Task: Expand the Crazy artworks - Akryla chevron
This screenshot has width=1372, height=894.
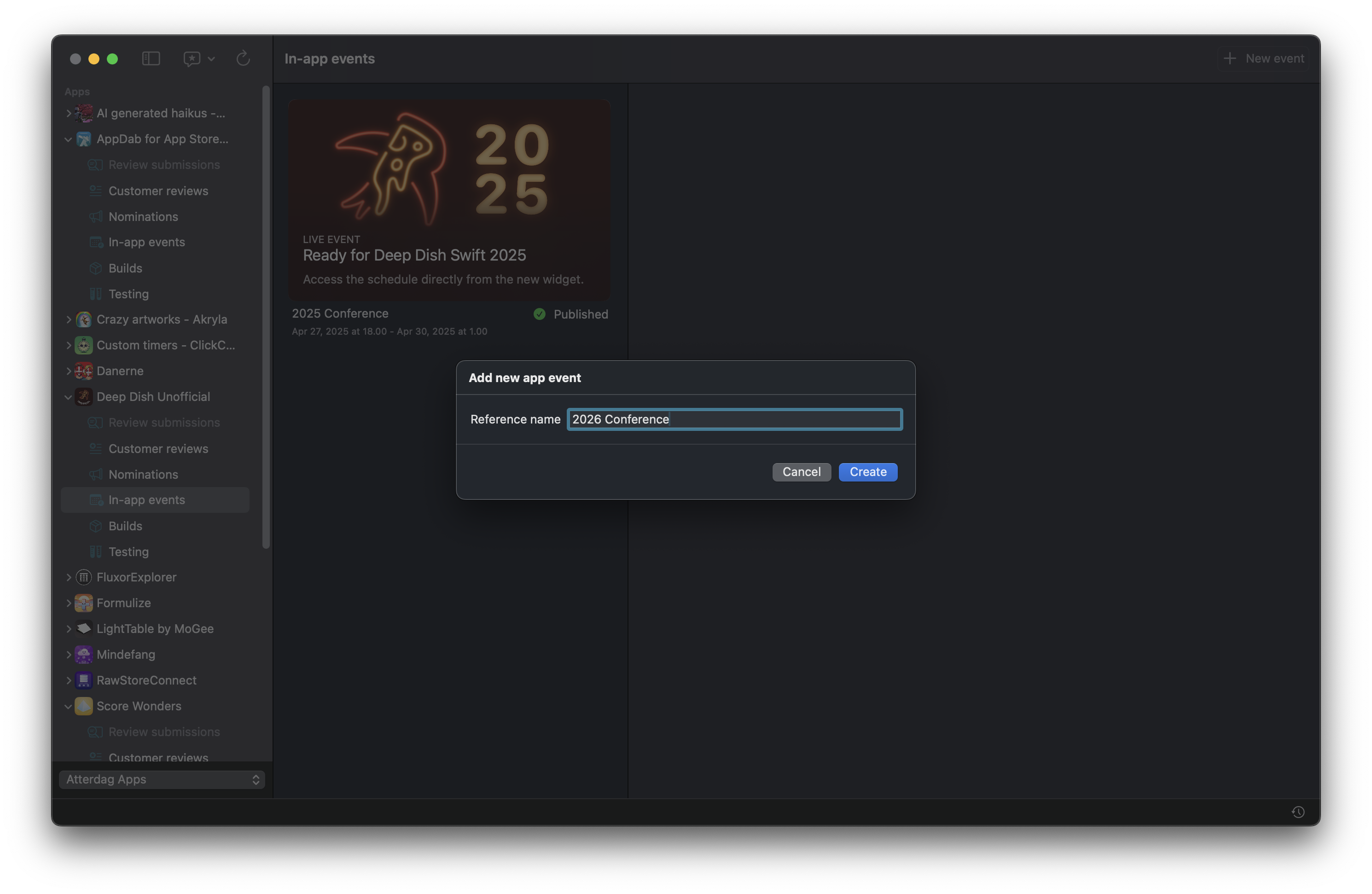Action: pos(69,319)
